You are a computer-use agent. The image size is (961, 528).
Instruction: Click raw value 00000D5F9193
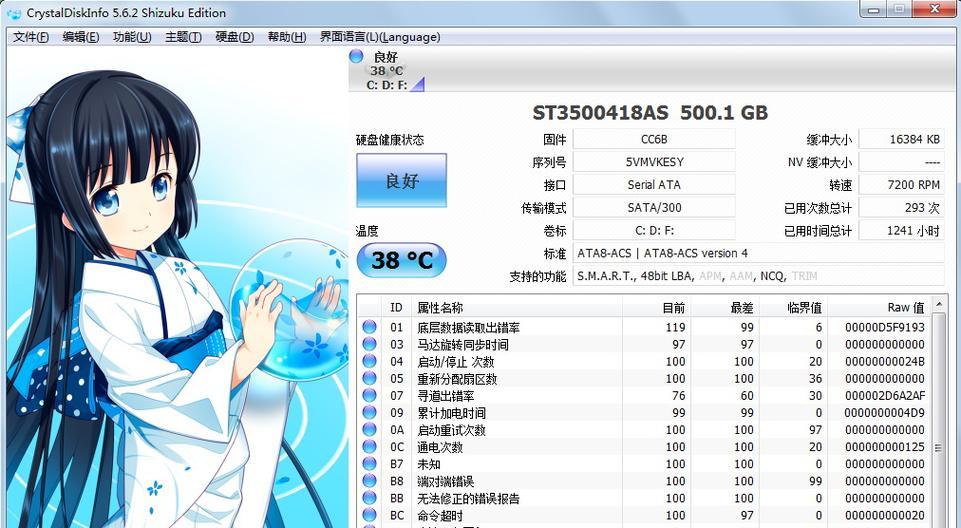click(x=884, y=327)
